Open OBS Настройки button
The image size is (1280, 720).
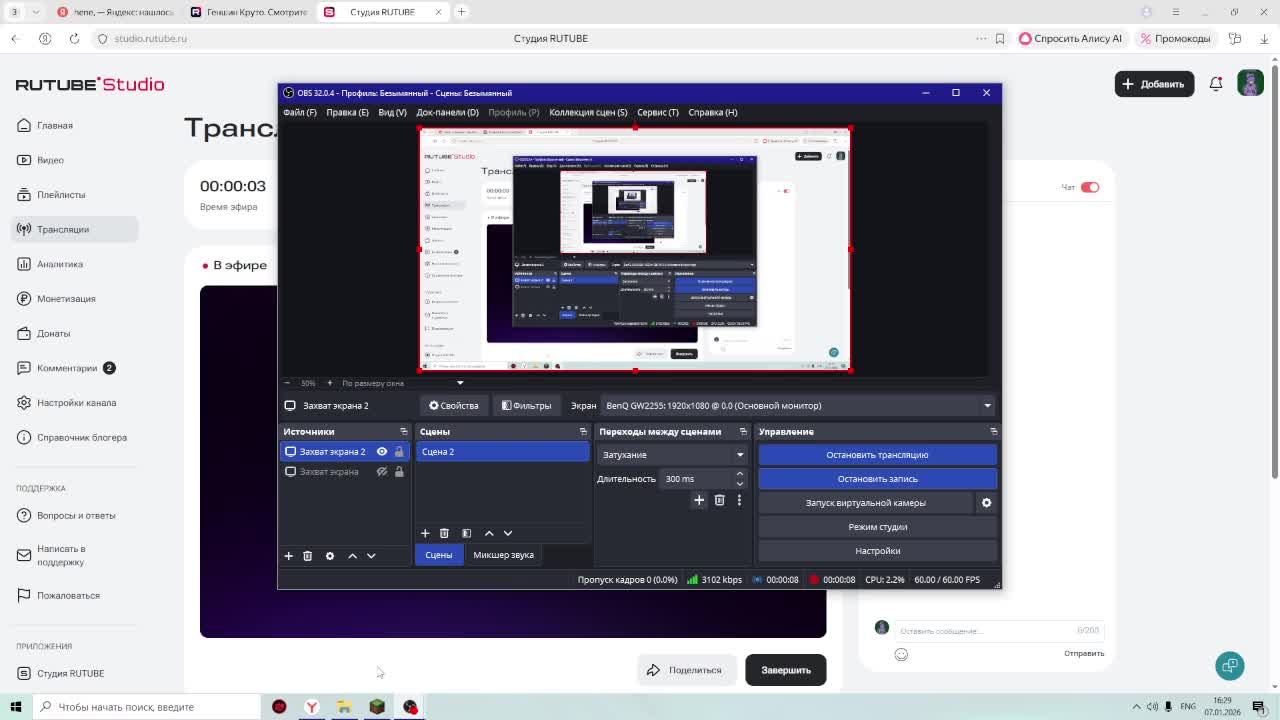click(877, 551)
